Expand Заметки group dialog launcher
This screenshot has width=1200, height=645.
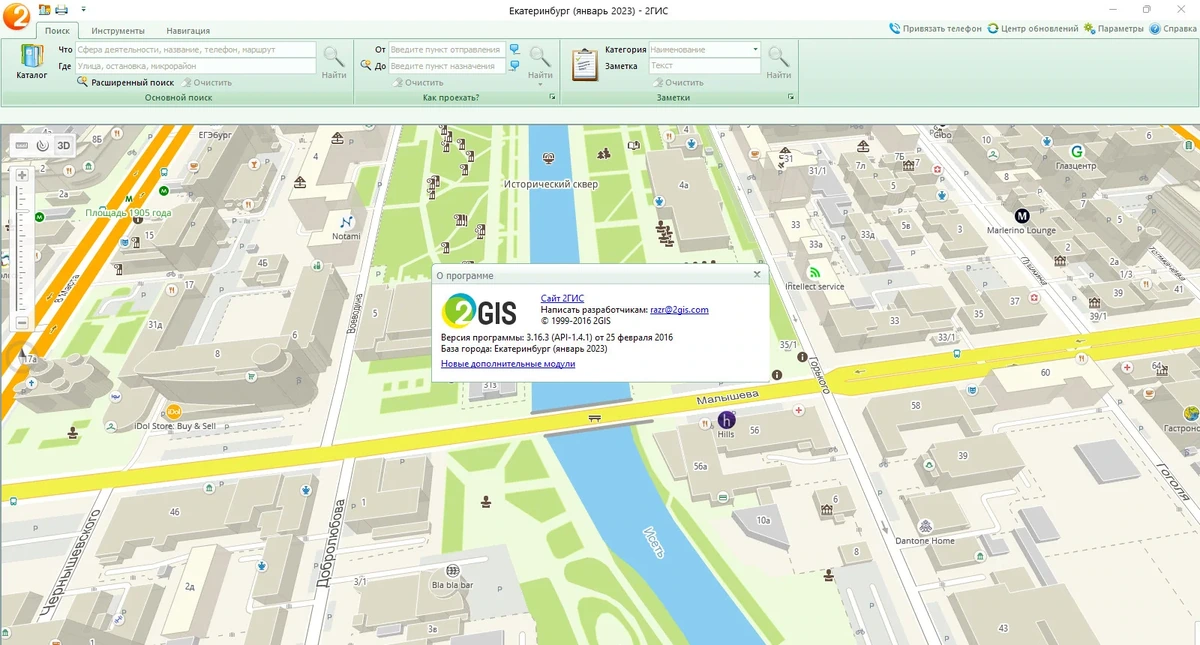791,98
